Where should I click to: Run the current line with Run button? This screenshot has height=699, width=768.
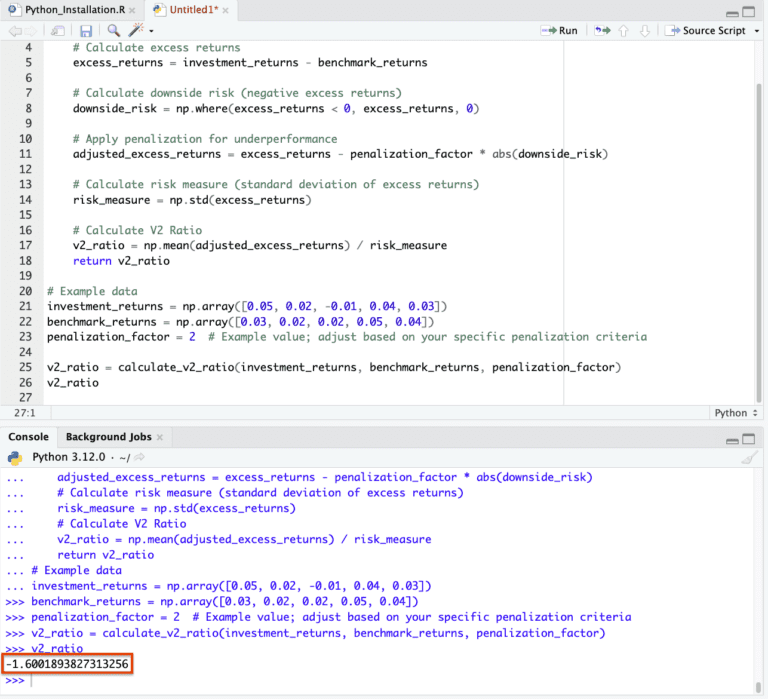[x=559, y=30]
